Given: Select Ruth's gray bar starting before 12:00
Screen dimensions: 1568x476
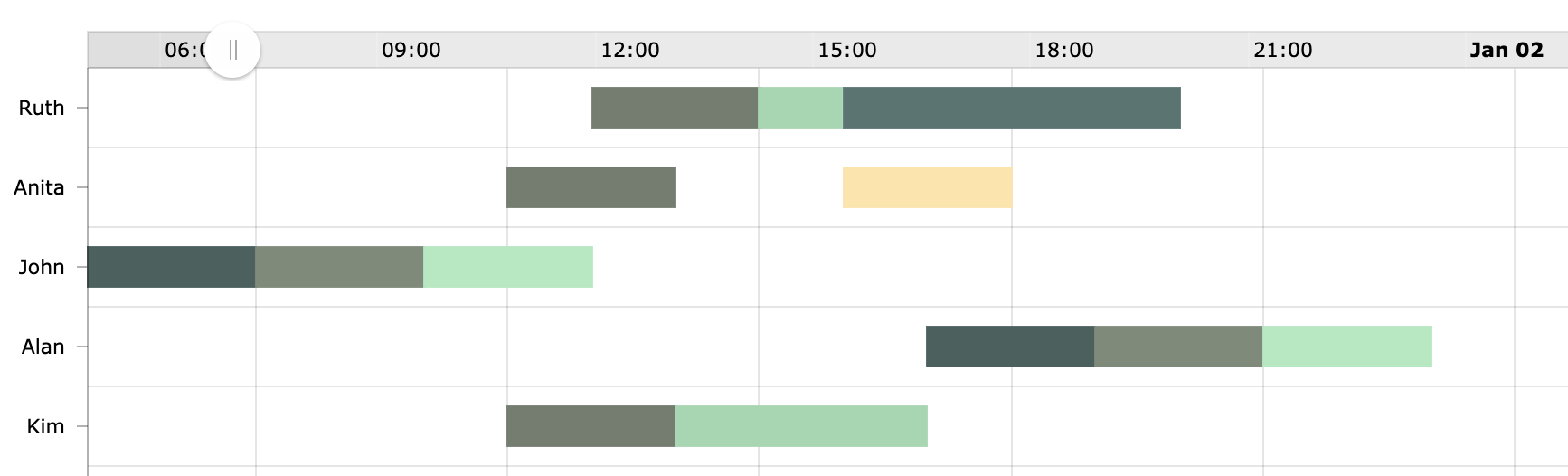Looking at the screenshot, I should tap(675, 108).
